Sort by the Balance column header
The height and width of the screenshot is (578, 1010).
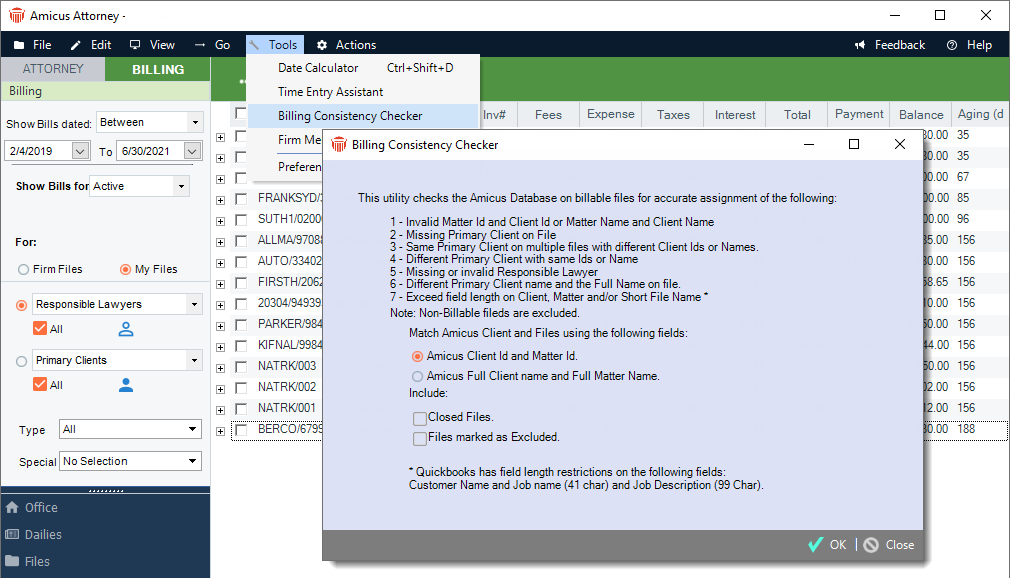click(x=920, y=115)
